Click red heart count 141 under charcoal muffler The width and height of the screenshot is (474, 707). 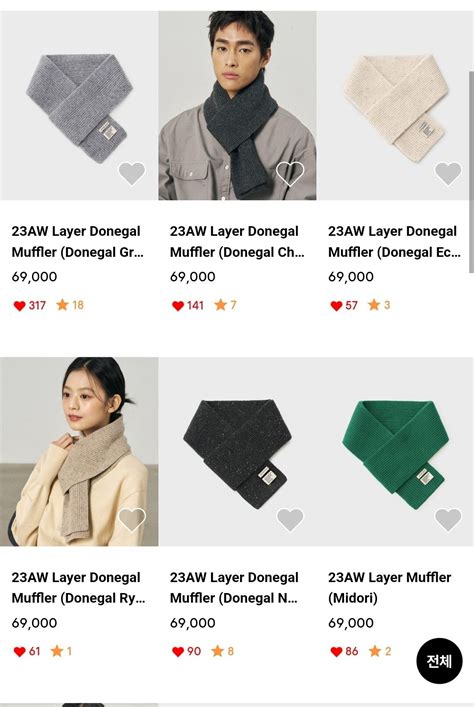(x=188, y=305)
